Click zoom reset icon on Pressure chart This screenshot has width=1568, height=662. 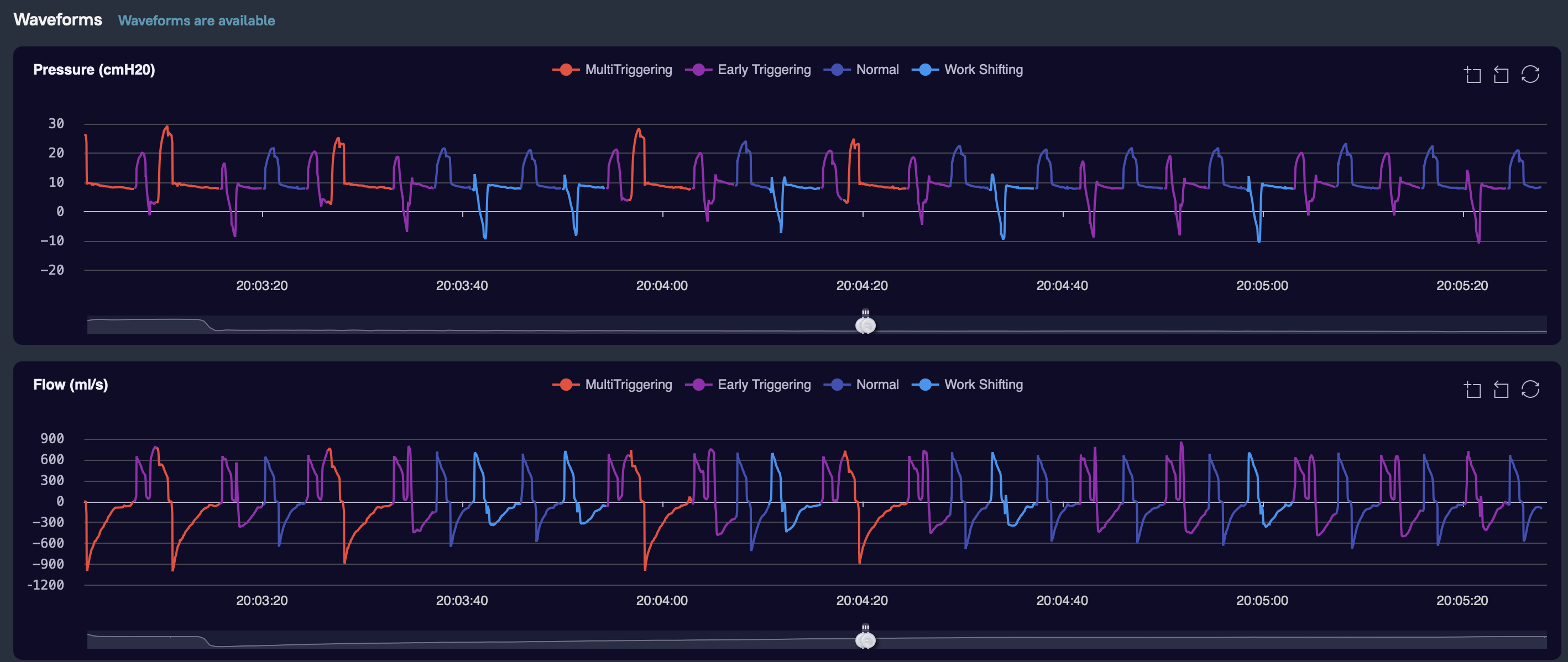tap(1501, 74)
